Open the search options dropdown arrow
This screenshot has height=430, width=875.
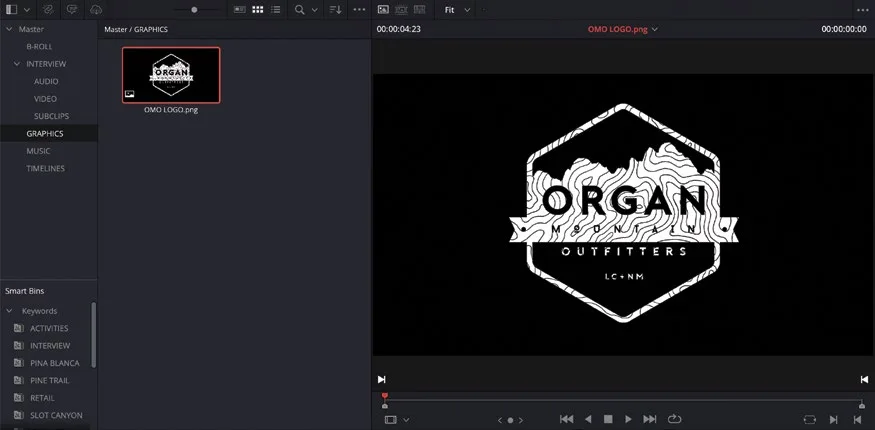[314, 10]
